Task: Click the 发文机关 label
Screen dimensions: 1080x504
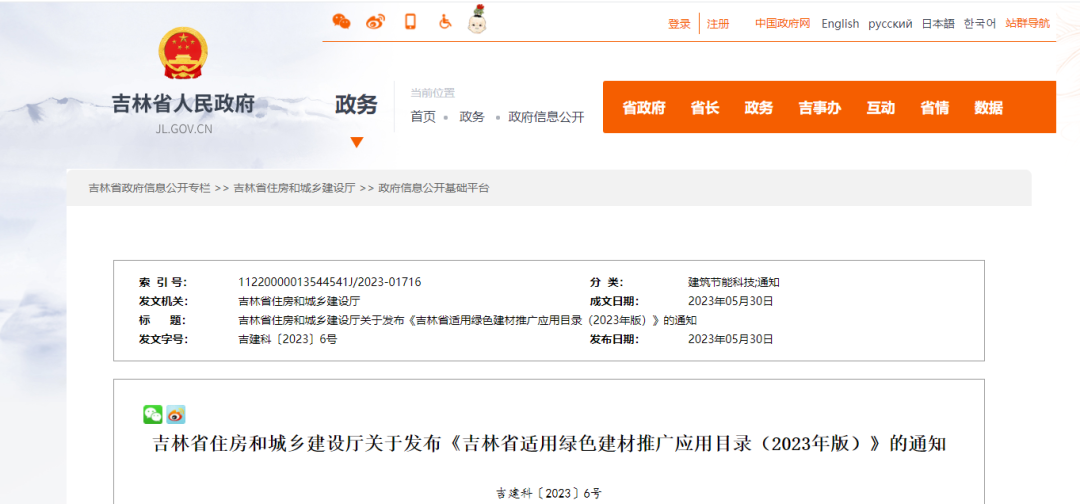Action: 163,301
